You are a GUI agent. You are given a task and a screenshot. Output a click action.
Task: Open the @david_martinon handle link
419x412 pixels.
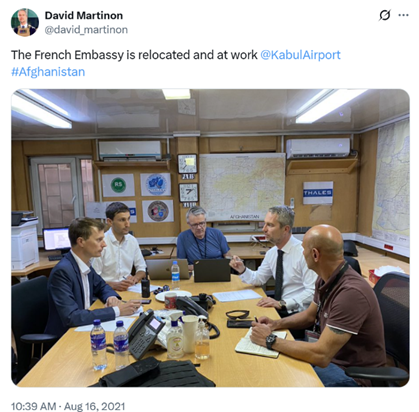[x=86, y=30]
